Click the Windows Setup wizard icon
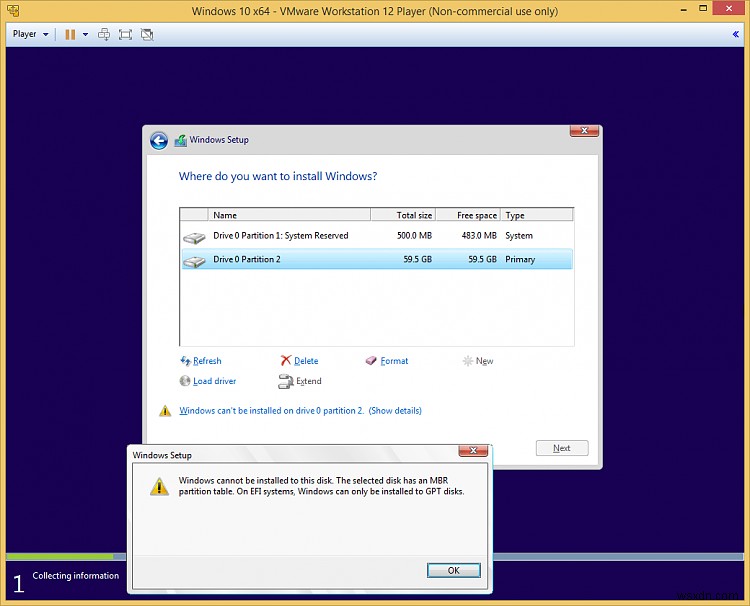This screenshot has width=750, height=606. 180,140
